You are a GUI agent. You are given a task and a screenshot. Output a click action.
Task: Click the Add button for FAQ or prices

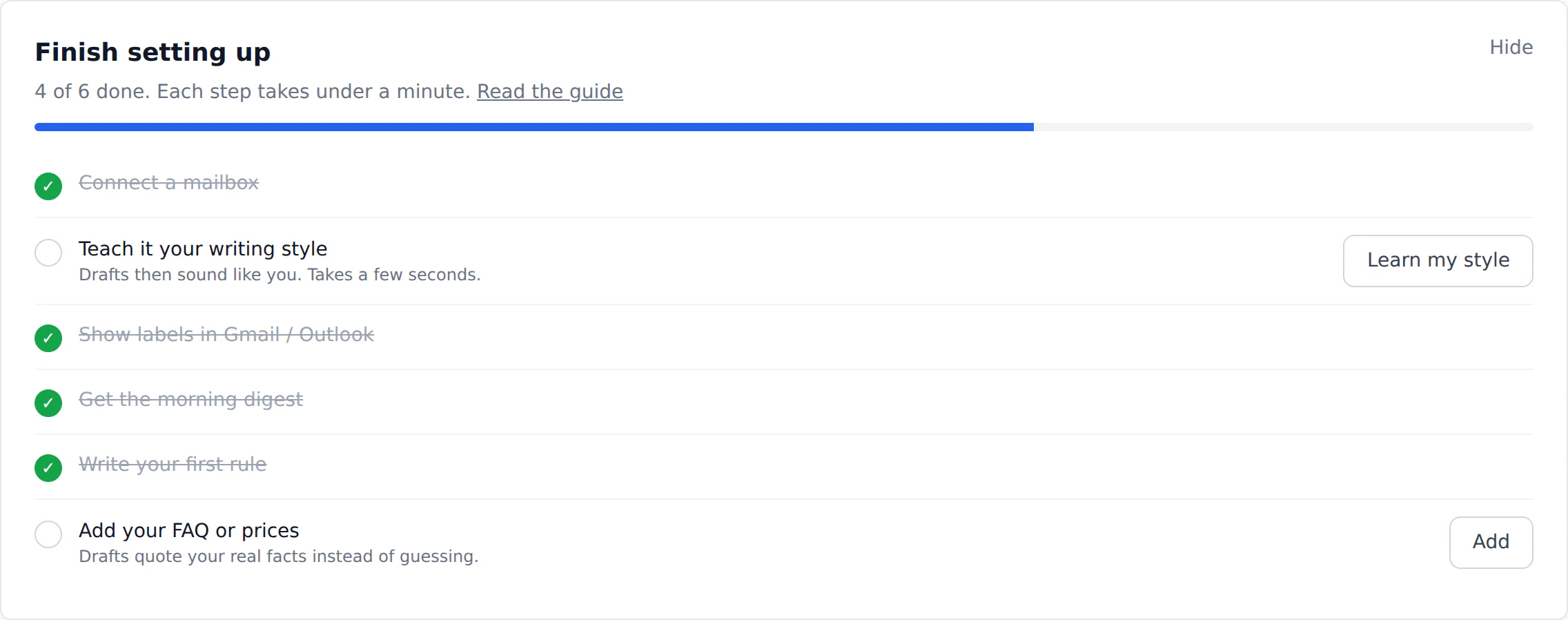pos(1491,543)
